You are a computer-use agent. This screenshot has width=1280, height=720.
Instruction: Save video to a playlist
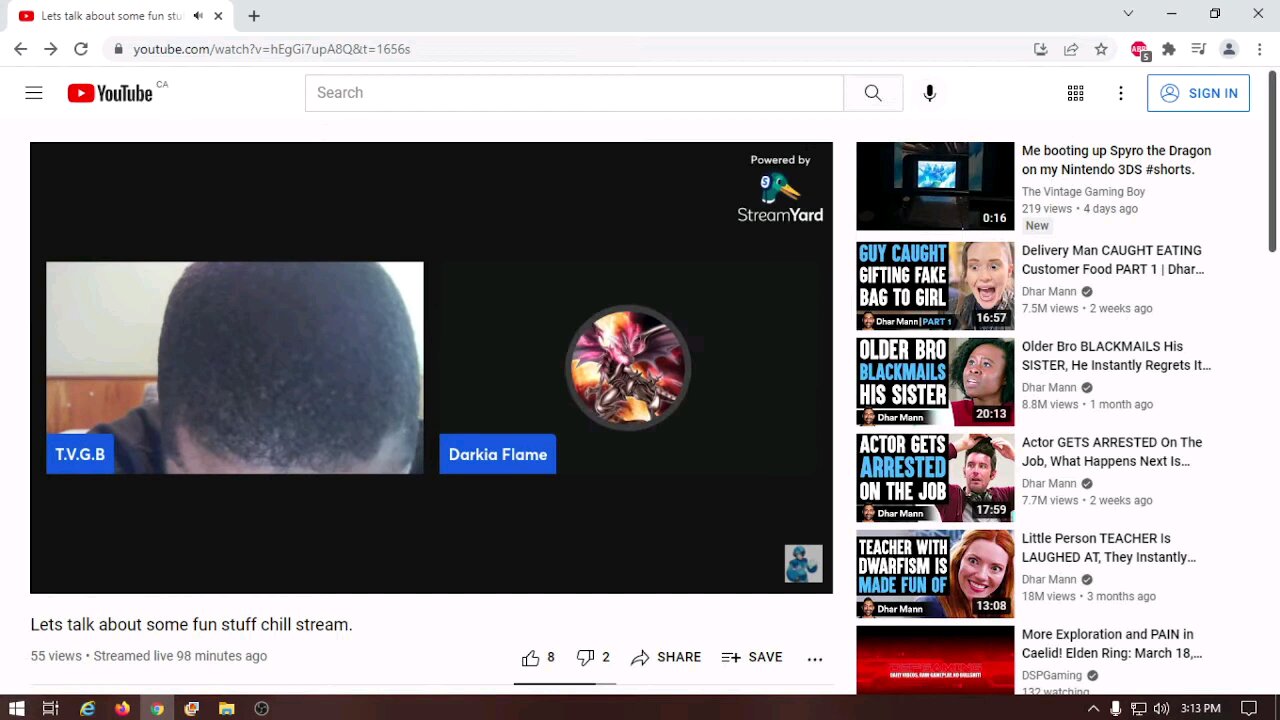click(752, 657)
